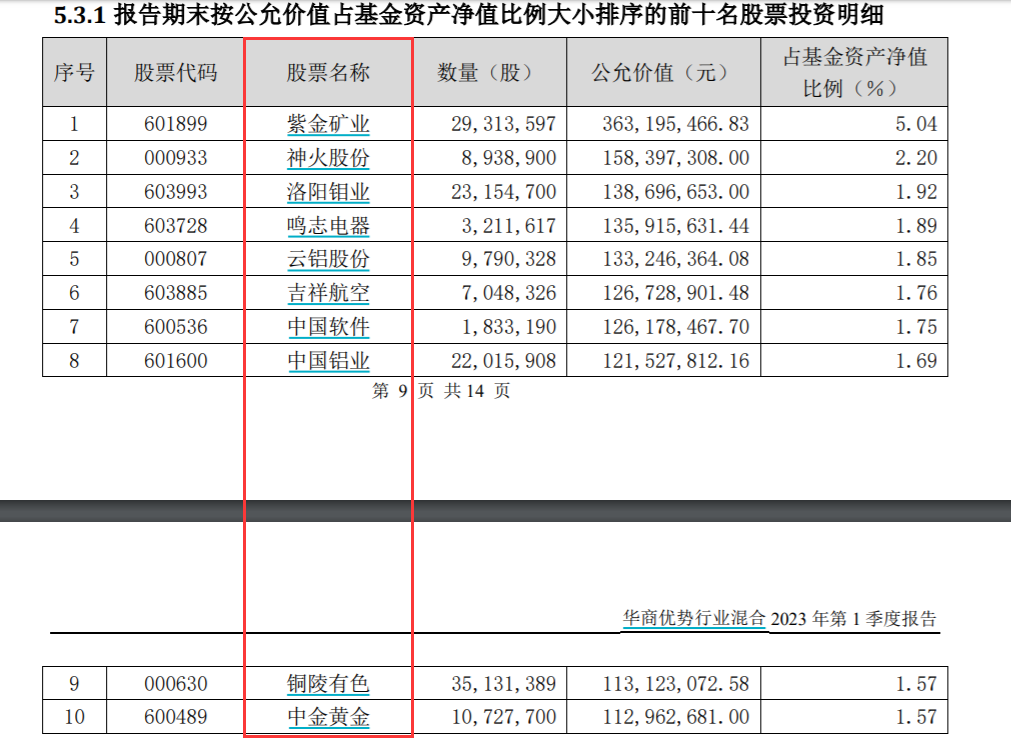Select the quantity 22,015,908
1011x746 pixels.
point(504,360)
